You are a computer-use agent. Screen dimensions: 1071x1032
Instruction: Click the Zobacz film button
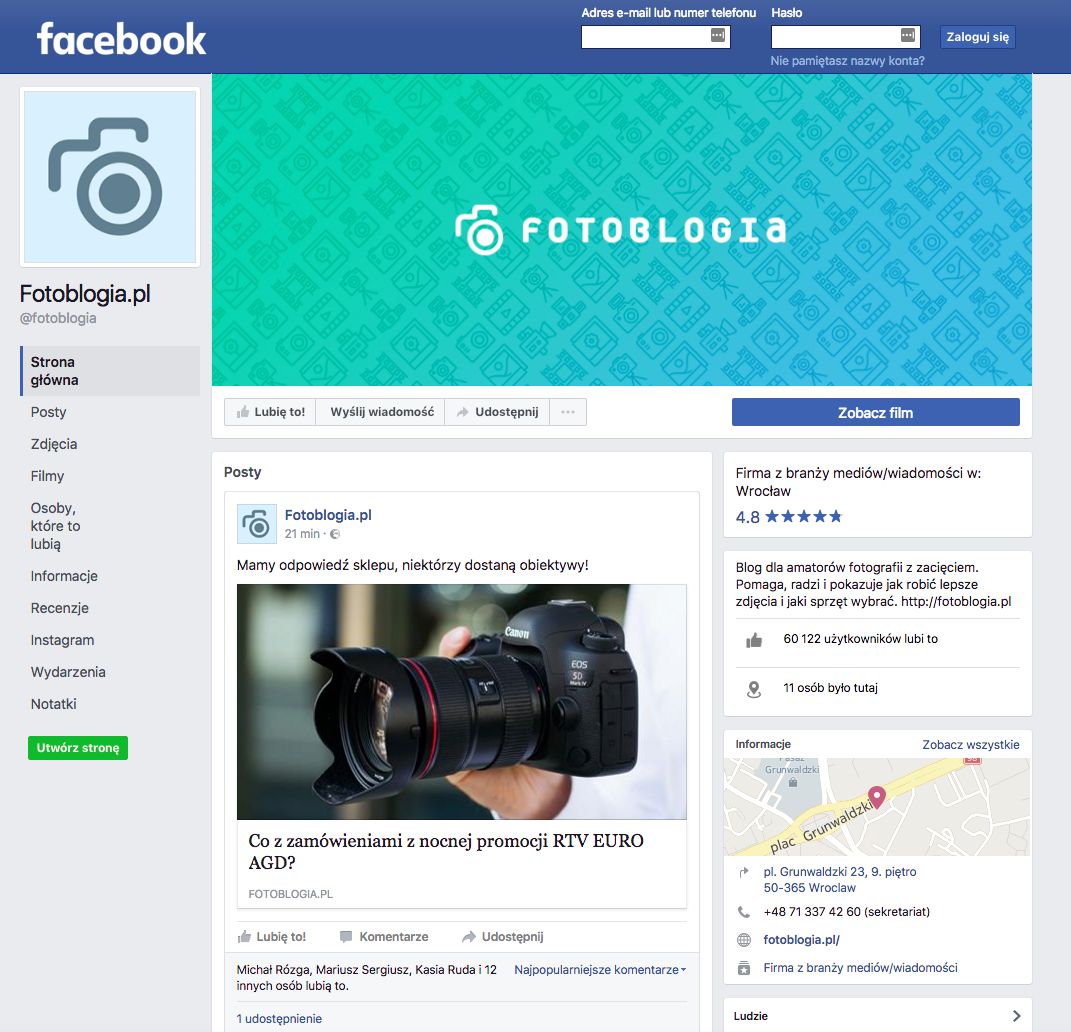click(x=876, y=413)
